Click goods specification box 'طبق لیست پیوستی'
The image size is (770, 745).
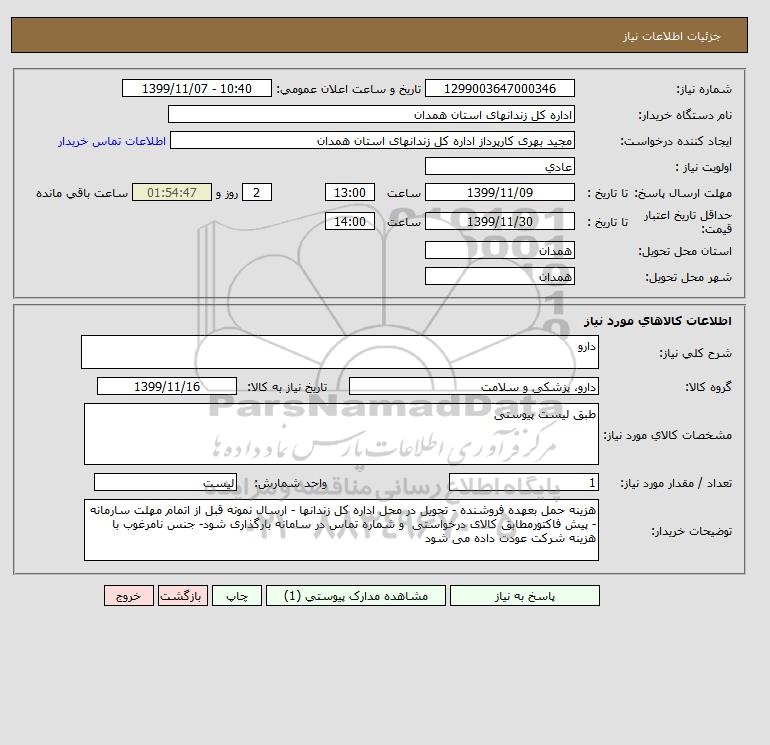click(341, 434)
